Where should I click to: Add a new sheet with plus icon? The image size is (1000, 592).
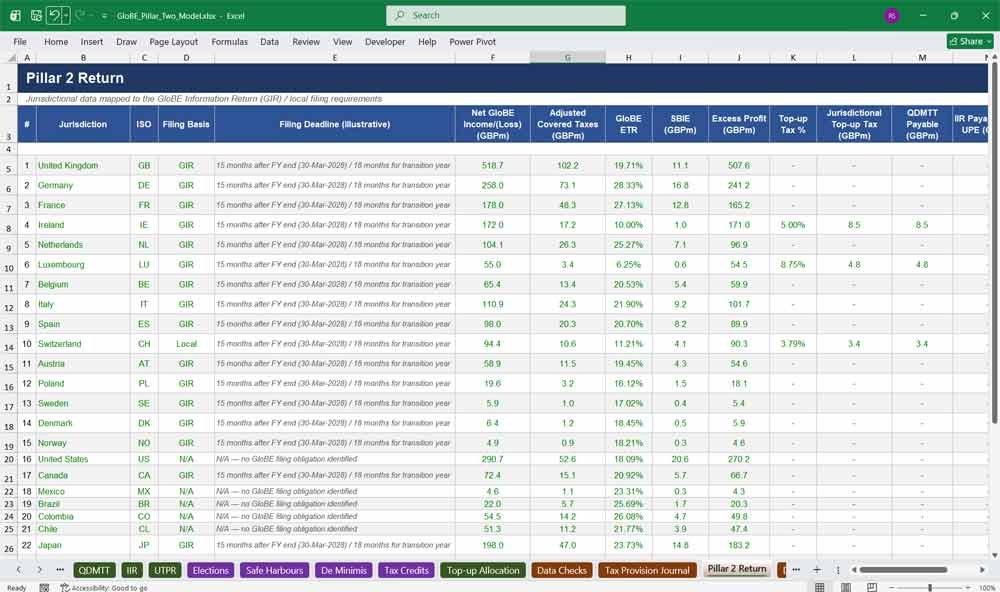click(817, 570)
